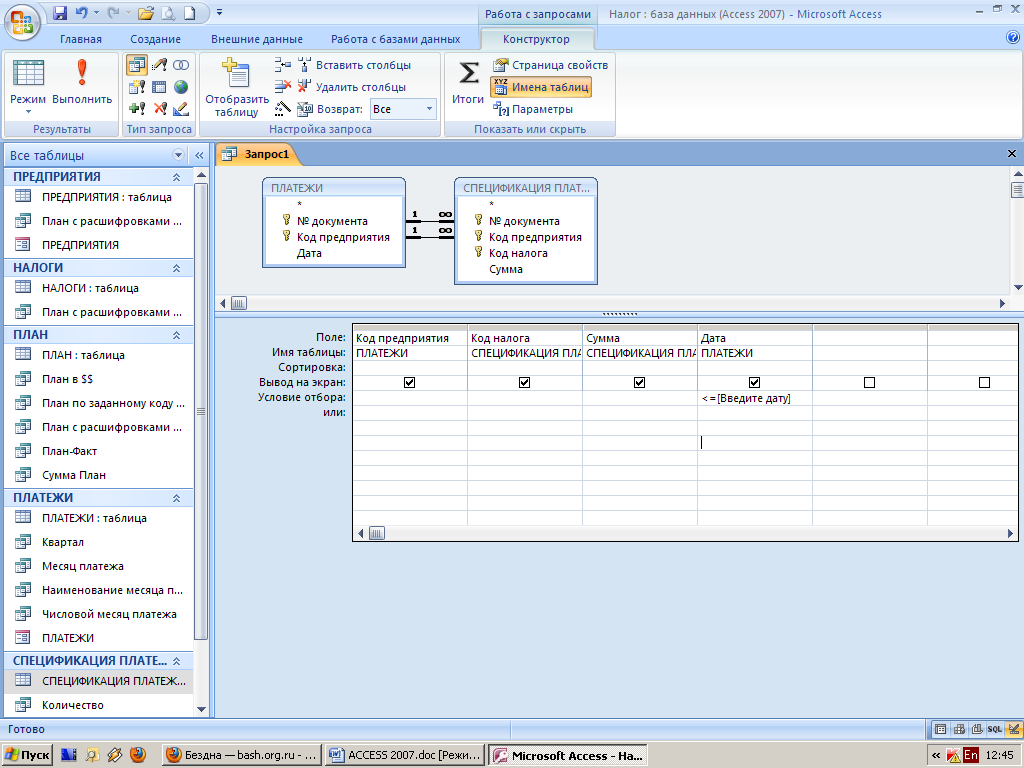Click the Пуск start button
Image resolution: width=1024 pixels, height=768 pixels.
(27, 756)
